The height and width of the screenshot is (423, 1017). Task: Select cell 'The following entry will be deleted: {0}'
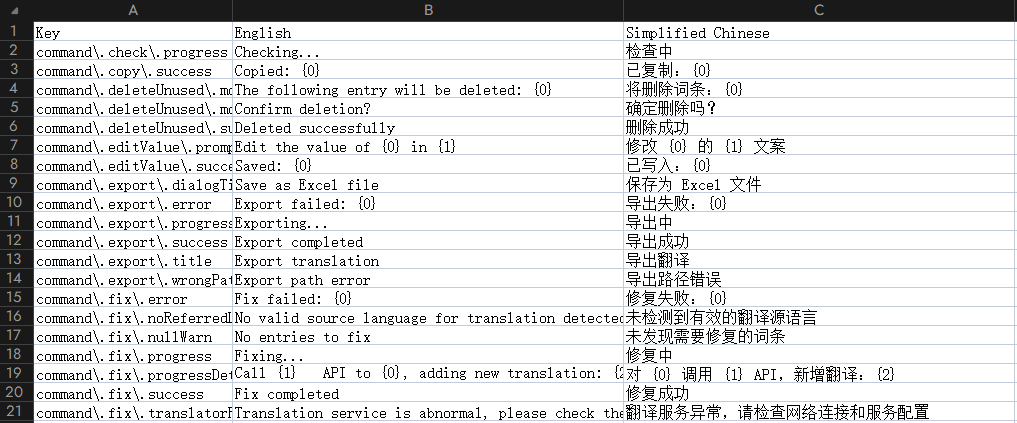tap(428, 90)
